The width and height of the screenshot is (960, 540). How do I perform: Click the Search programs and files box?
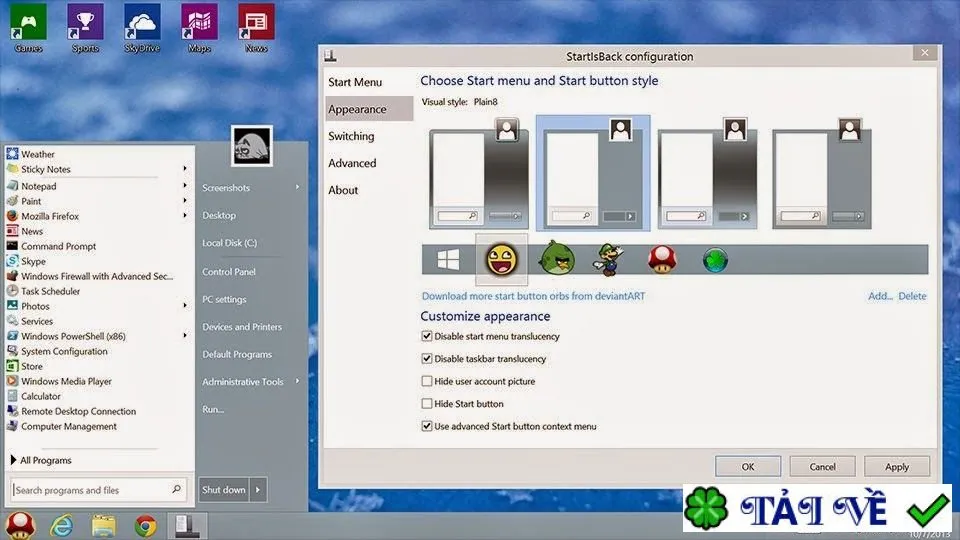(98, 490)
